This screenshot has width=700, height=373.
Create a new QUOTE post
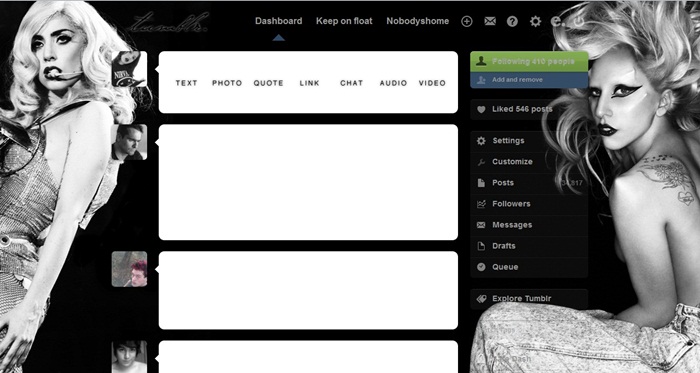269,83
